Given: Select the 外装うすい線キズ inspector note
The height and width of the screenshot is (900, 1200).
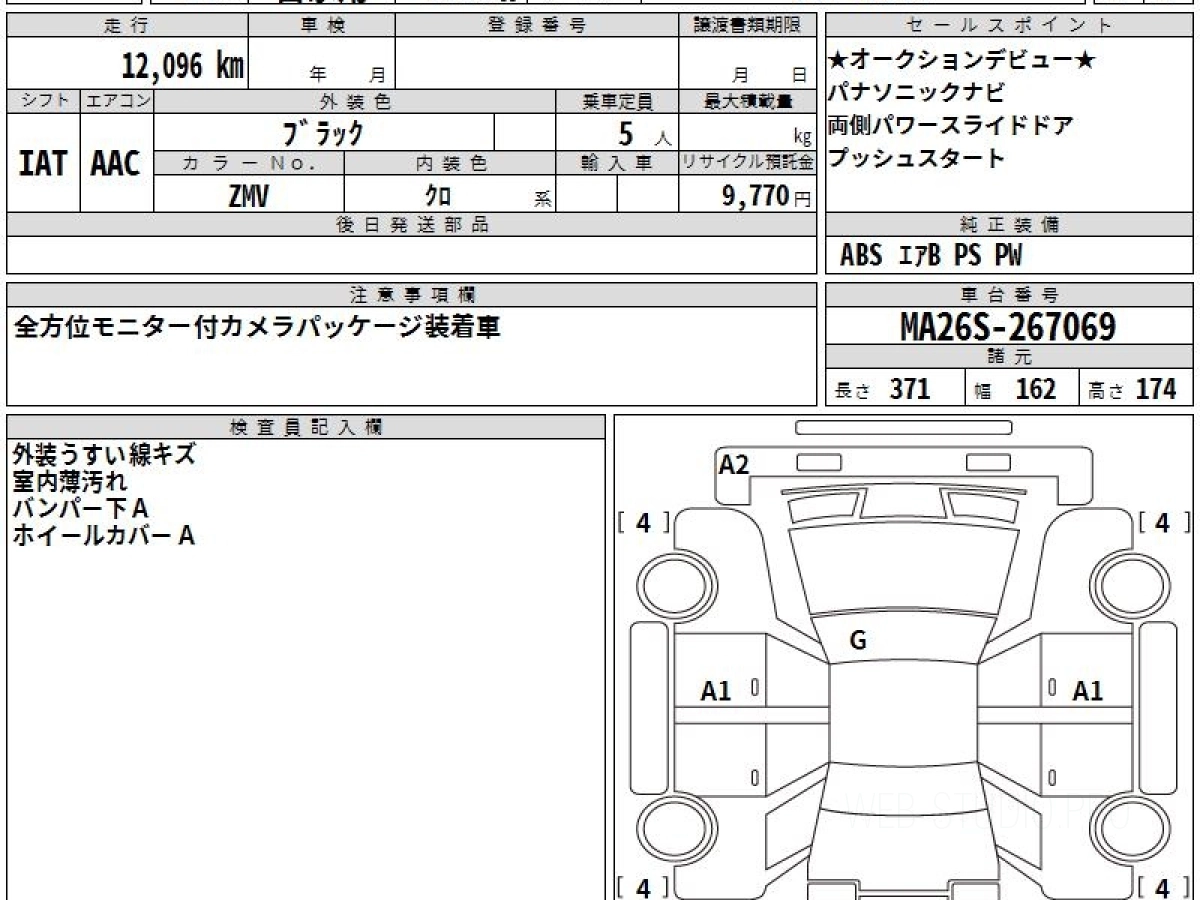Looking at the screenshot, I should click(x=104, y=455).
